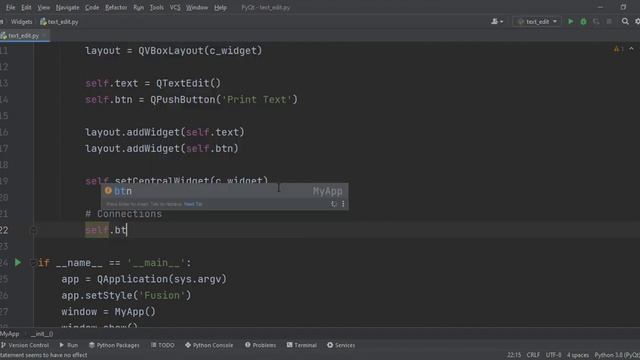Click __init__() in the bottom code breadcrumb
The width and height of the screenshot is (640, 360).
pos(42,334)
